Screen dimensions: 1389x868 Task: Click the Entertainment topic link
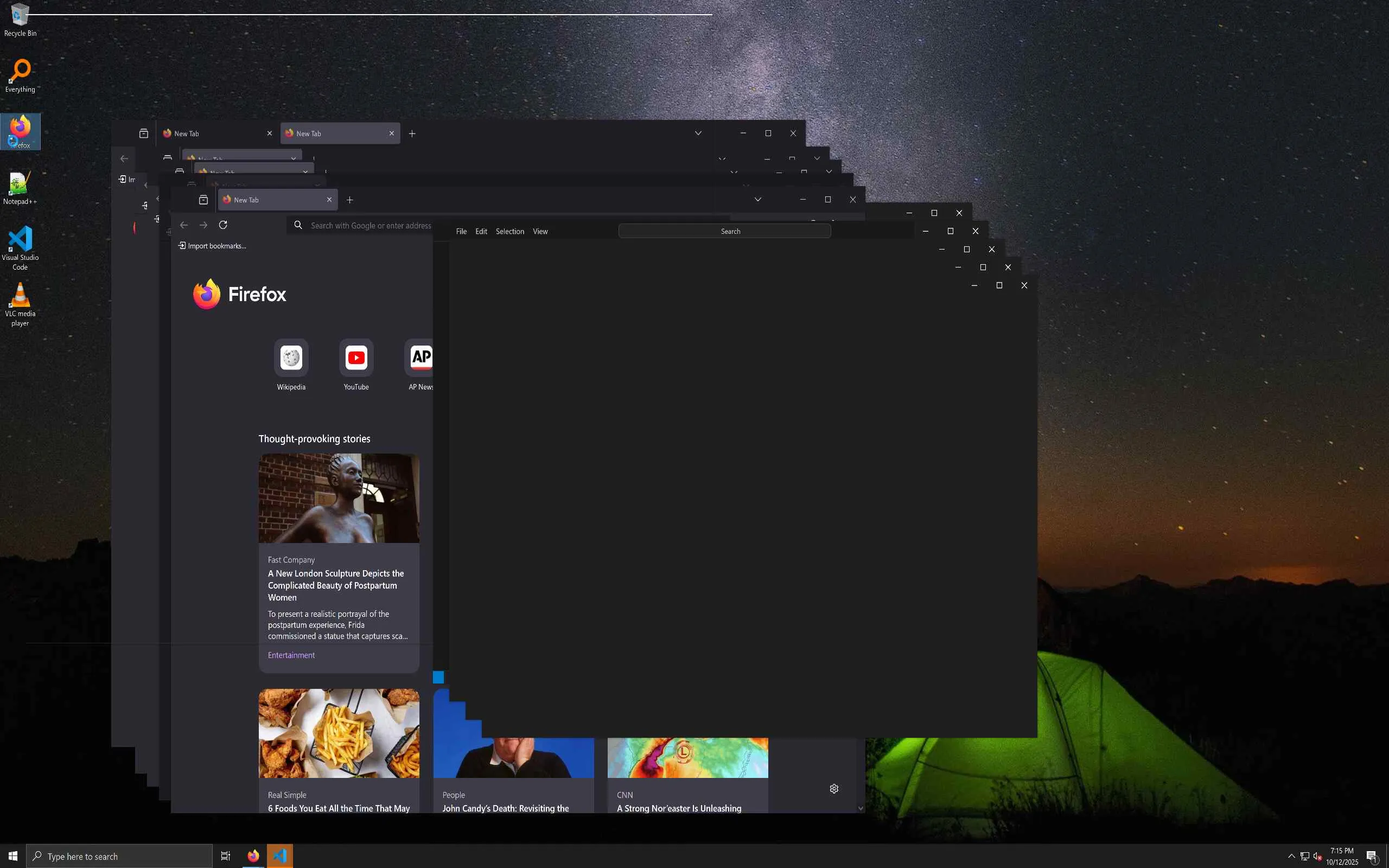[x=291, y=655]
